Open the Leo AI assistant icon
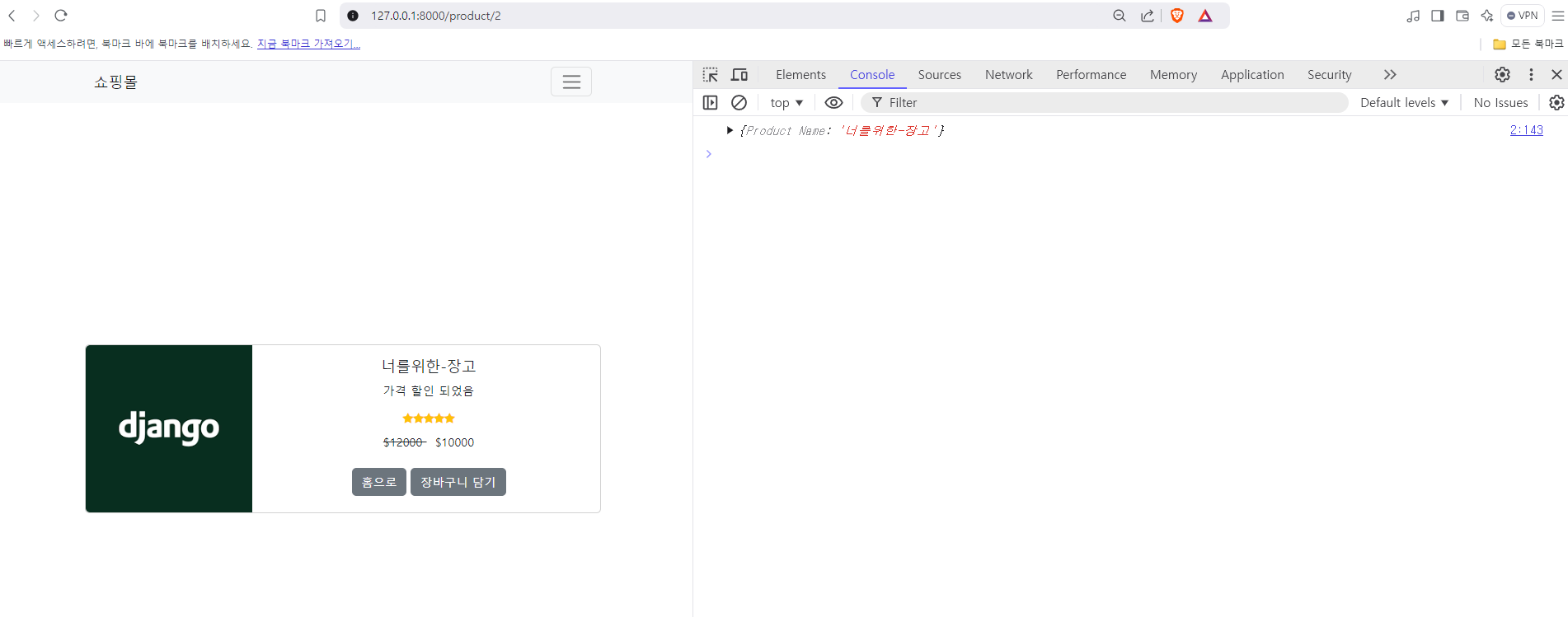Screen dimensions: 1568x617 tap(1487, 16)
